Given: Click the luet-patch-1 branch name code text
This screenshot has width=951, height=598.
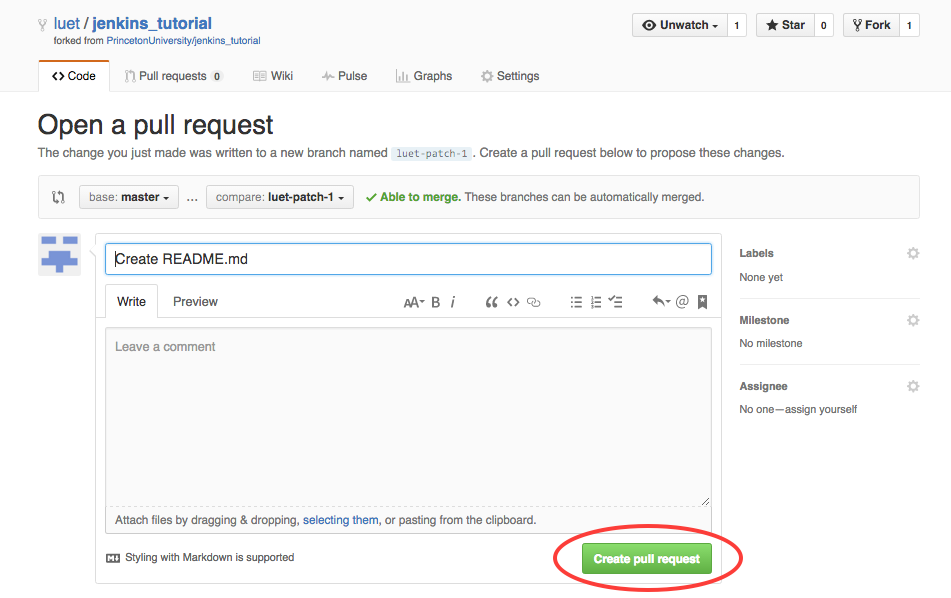Looking at the screenshot, I should point(431,153).
